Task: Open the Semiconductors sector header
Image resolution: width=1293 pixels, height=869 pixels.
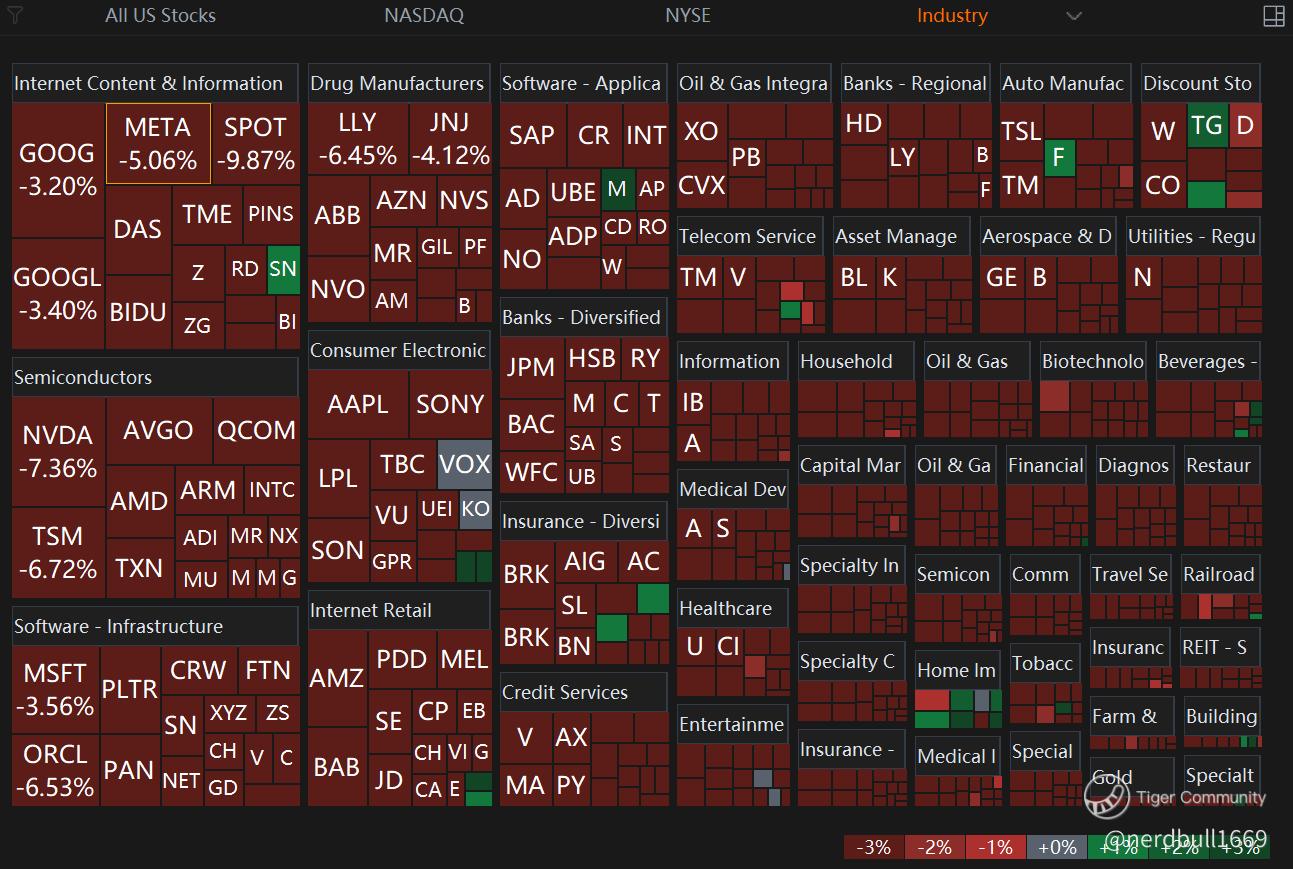Action: tap(155, 377)
